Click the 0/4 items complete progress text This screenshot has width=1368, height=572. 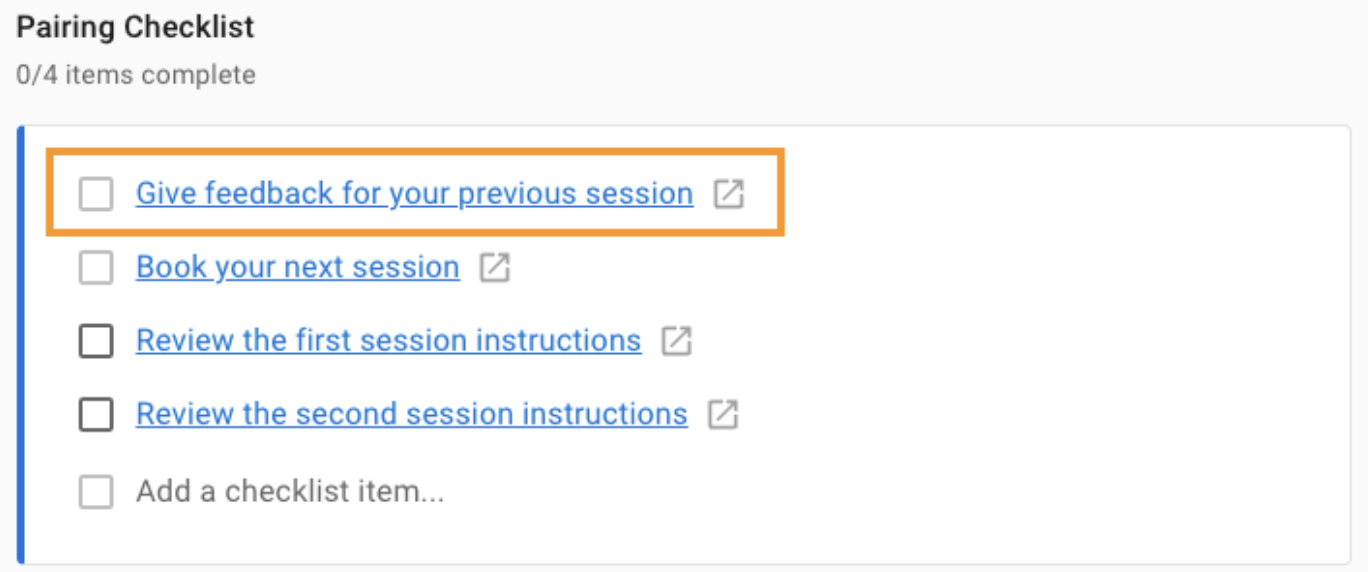coord(135,74)
